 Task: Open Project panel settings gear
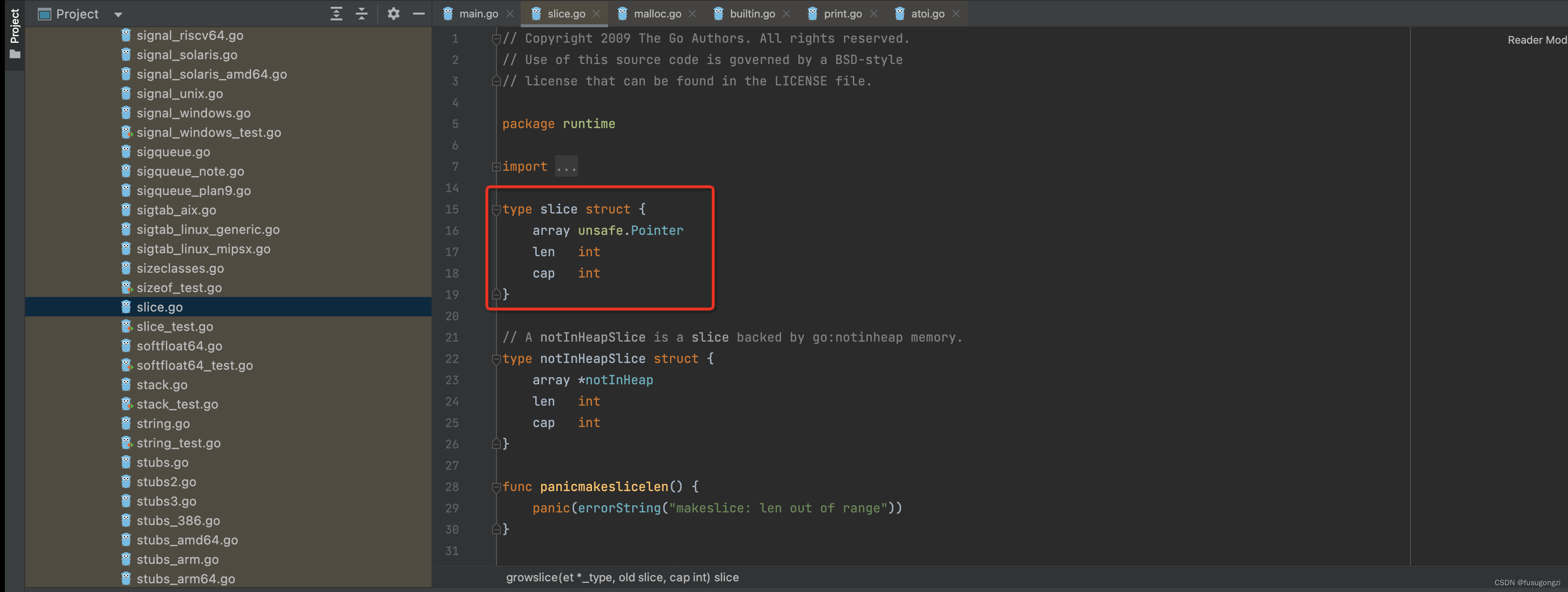394,14
